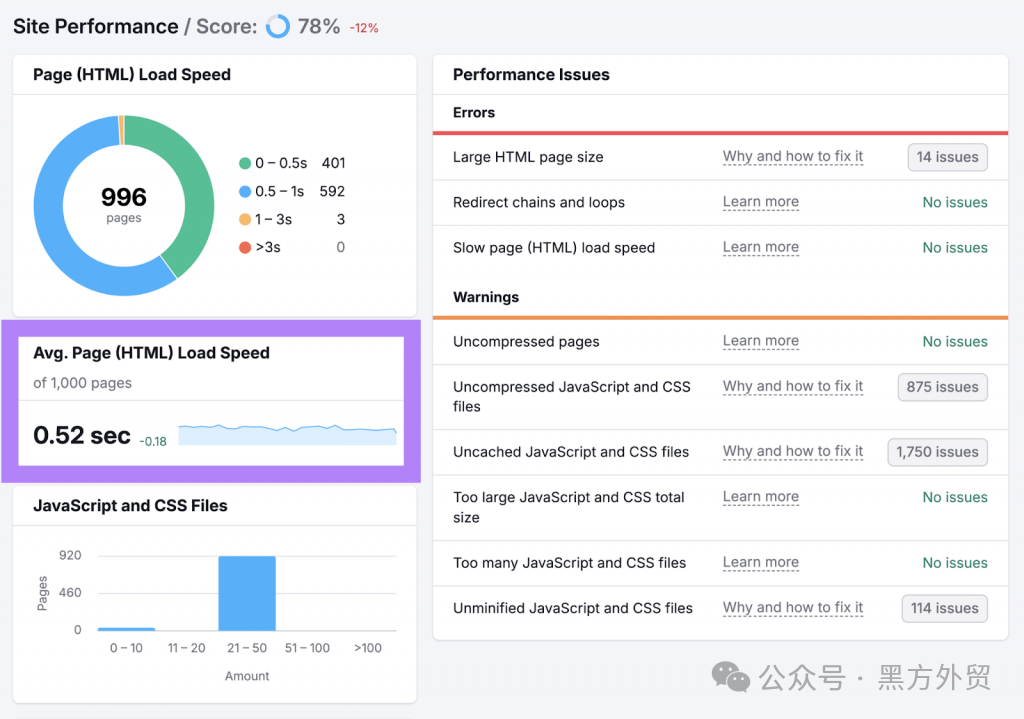Click 'No issues' status for Too many JavaScript and CSS files
Screen dimensions: 1024x719
pyautogui.click(x=955, y=563)
